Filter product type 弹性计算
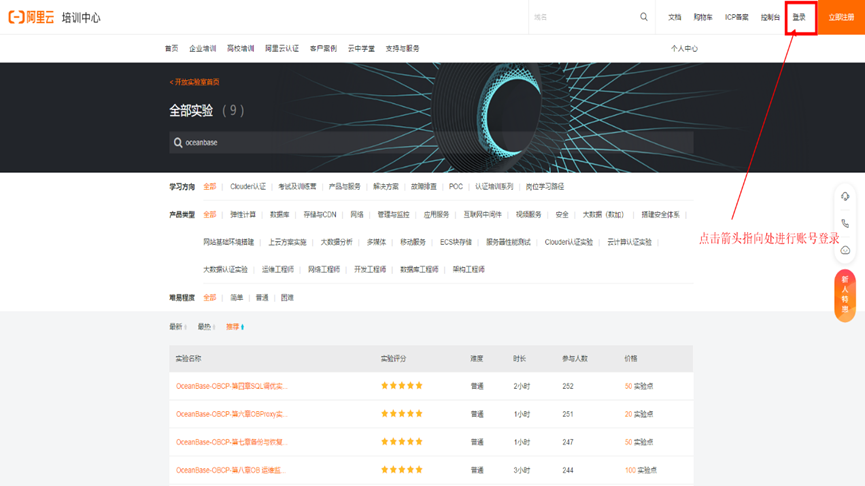 click(243, 215)
